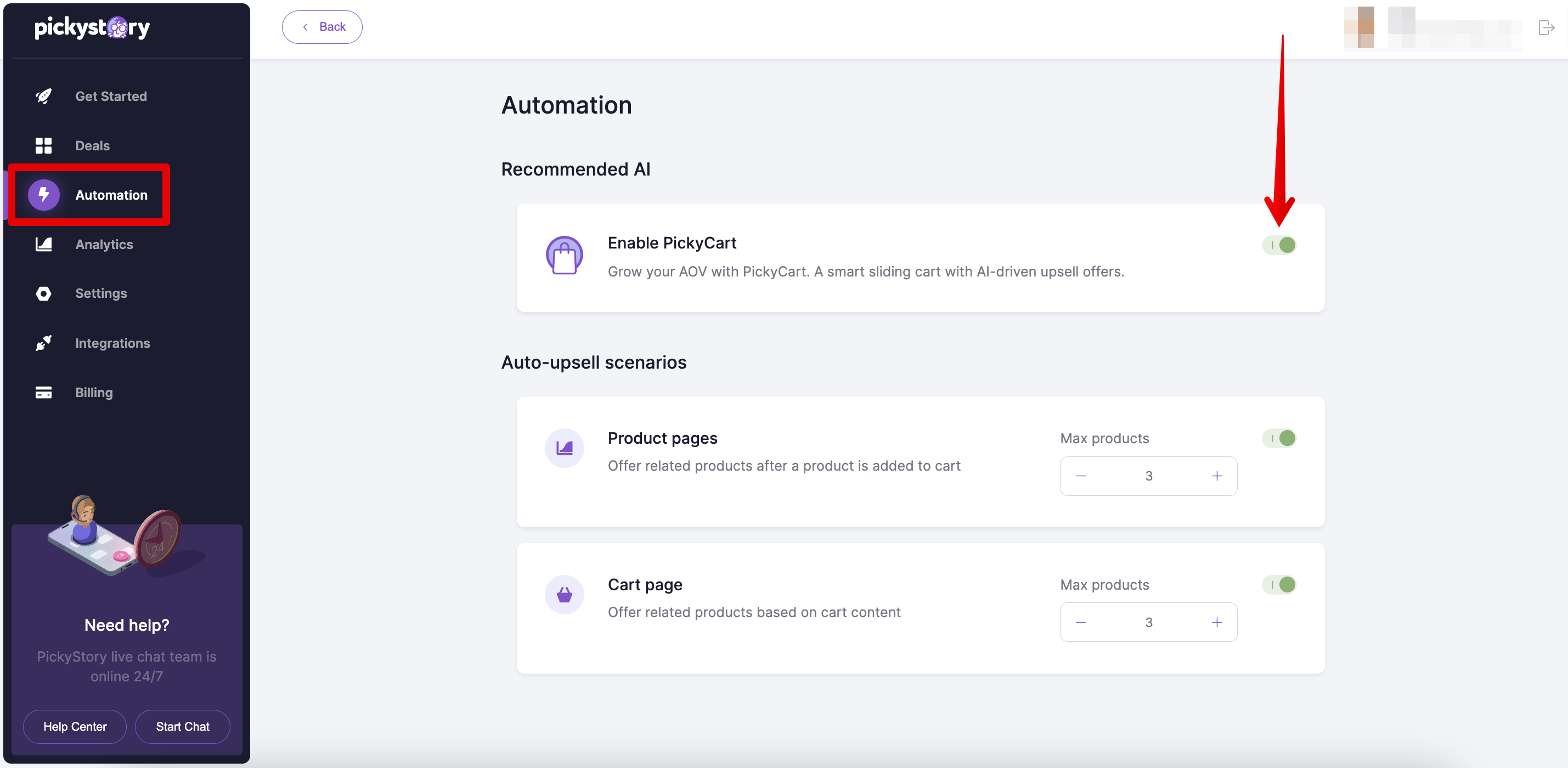The height and width of the screenshot is (768, 1568).
Task: Click 'Grow your AOV with PickyCart' description
Action: (x=866, y=272)
